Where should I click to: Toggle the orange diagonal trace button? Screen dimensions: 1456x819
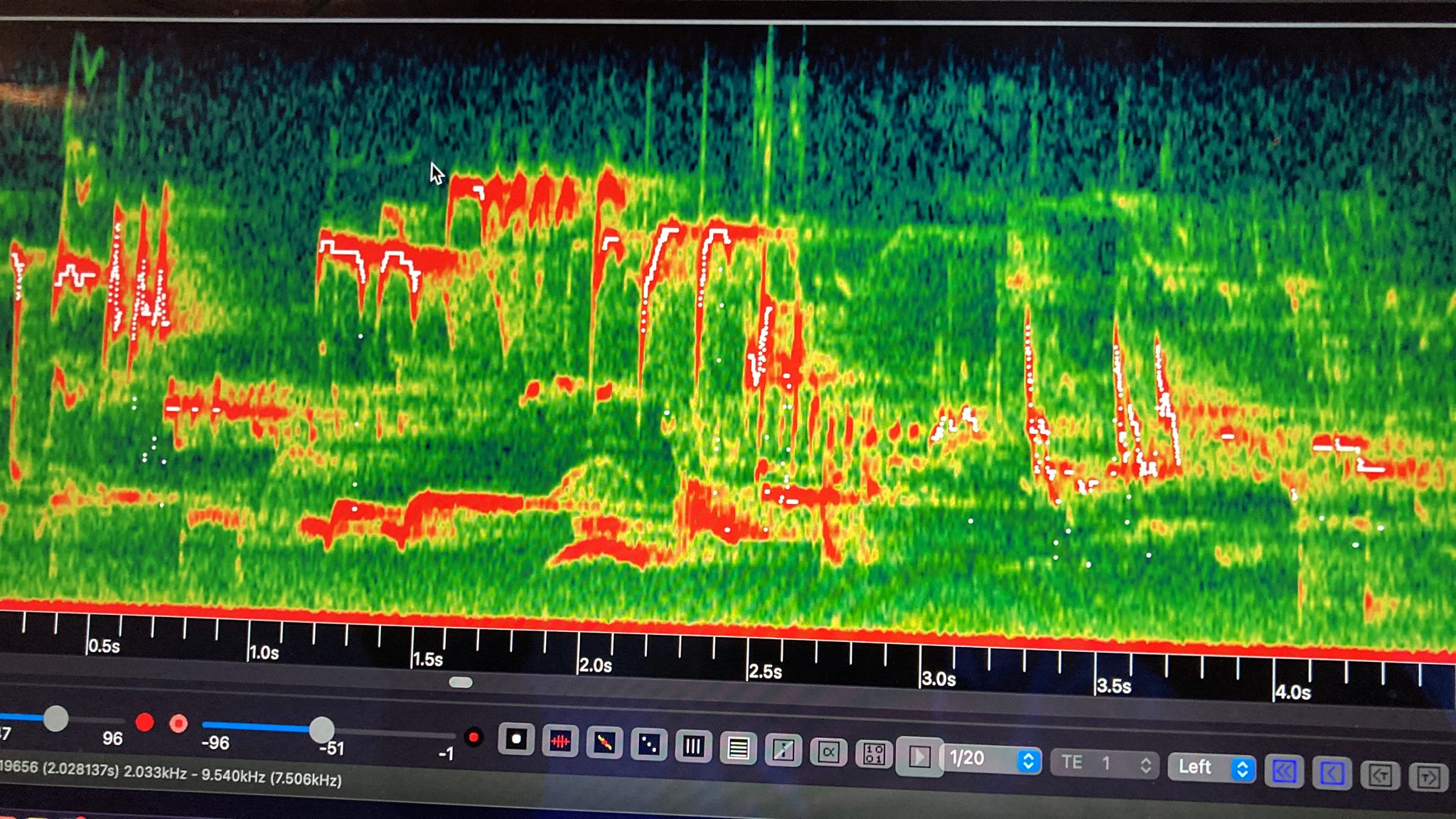click(604, 744)
